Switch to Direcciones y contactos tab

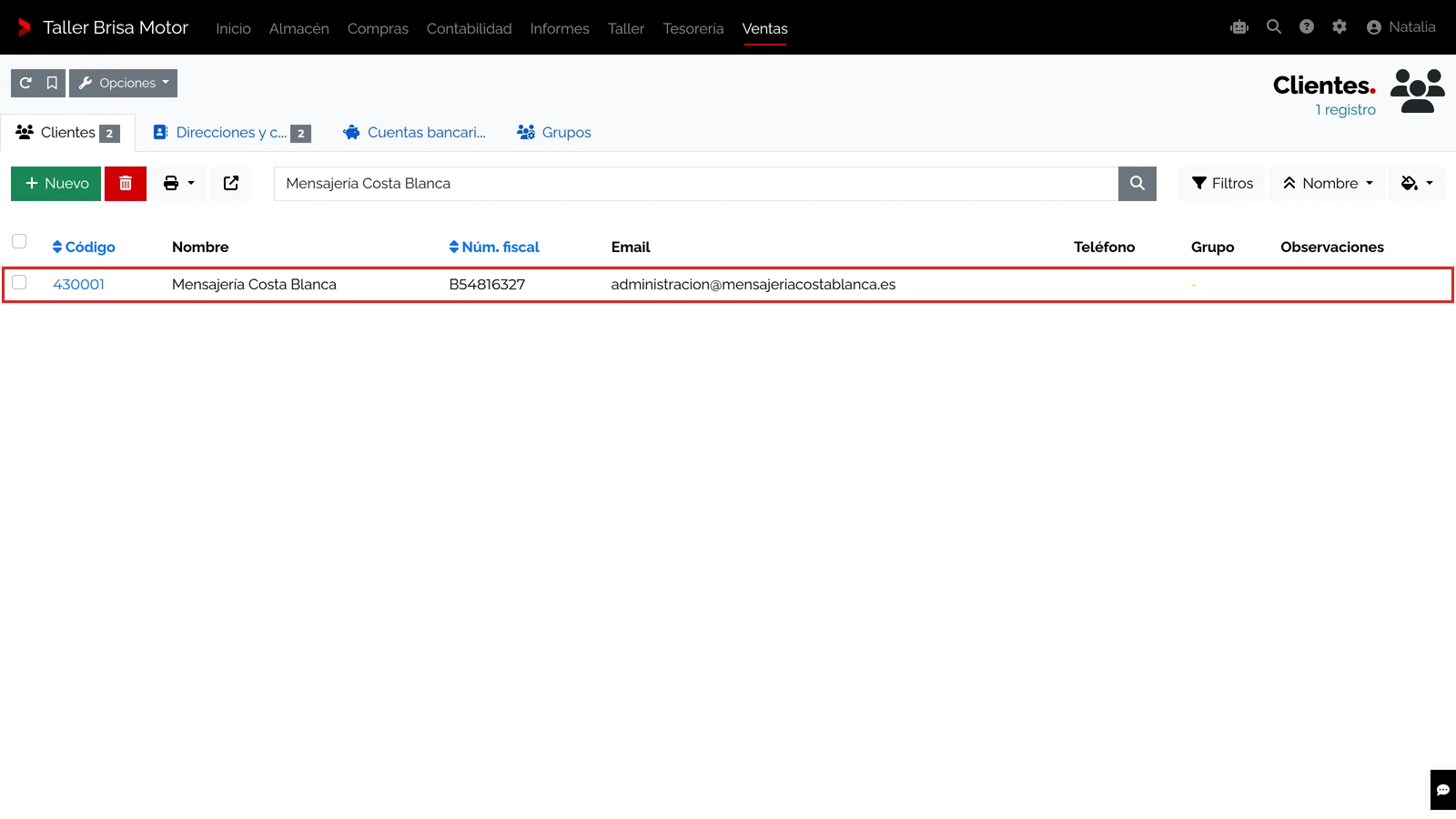232,133
